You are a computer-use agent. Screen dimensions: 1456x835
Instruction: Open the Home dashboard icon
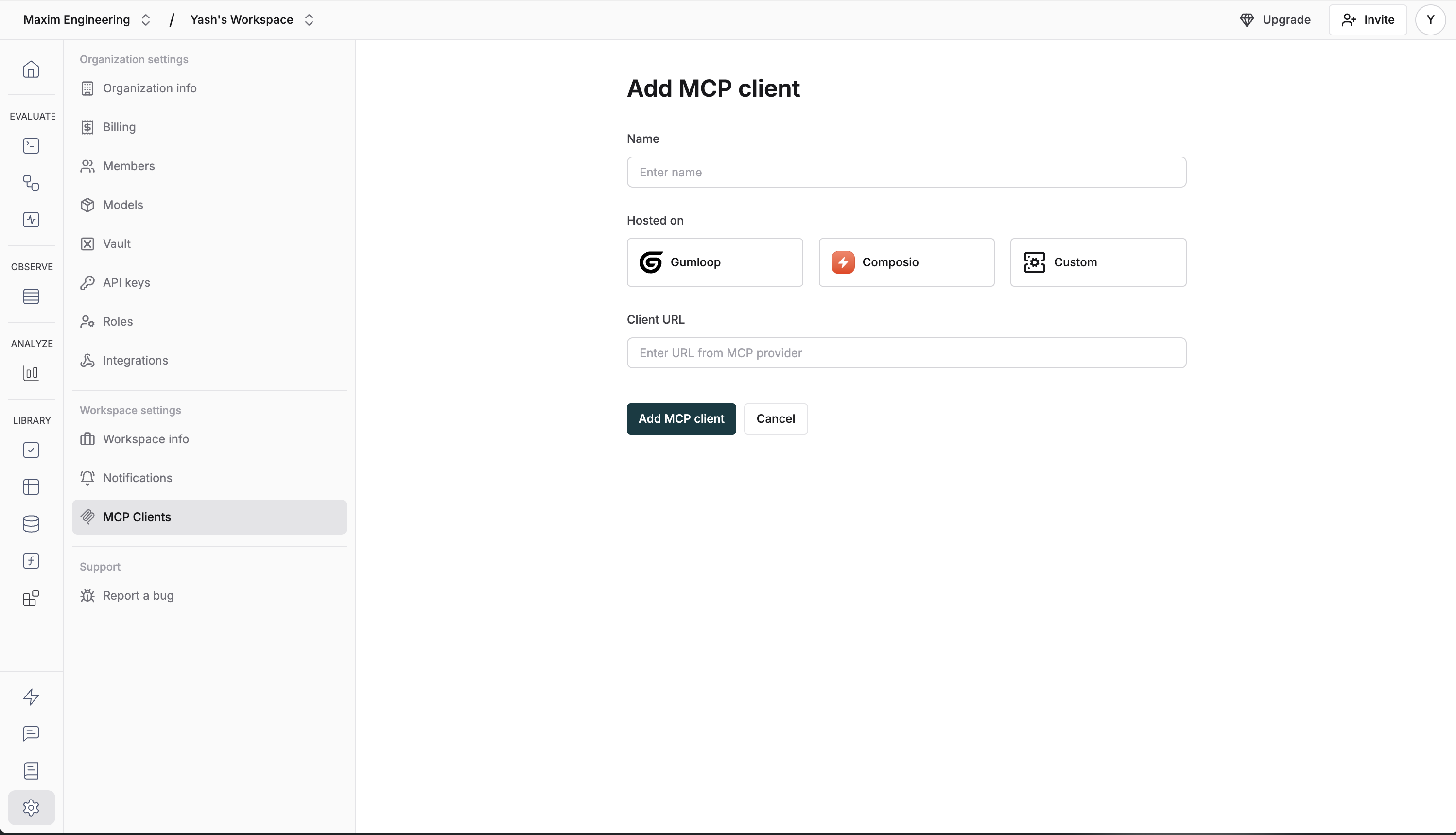[x=31, y=69]
